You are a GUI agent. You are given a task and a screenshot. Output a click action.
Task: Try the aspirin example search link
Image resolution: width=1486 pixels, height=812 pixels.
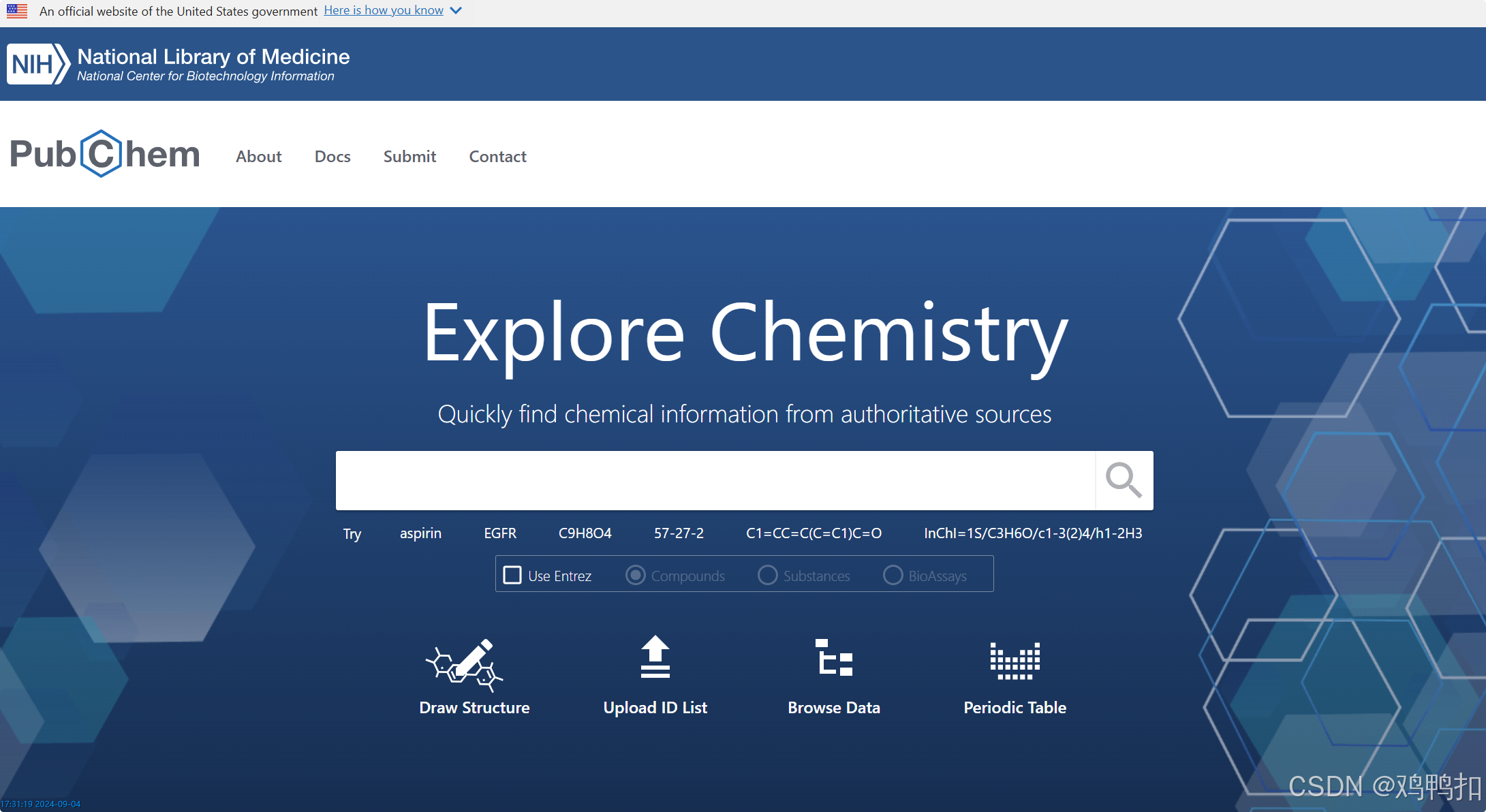click(420, 533)
